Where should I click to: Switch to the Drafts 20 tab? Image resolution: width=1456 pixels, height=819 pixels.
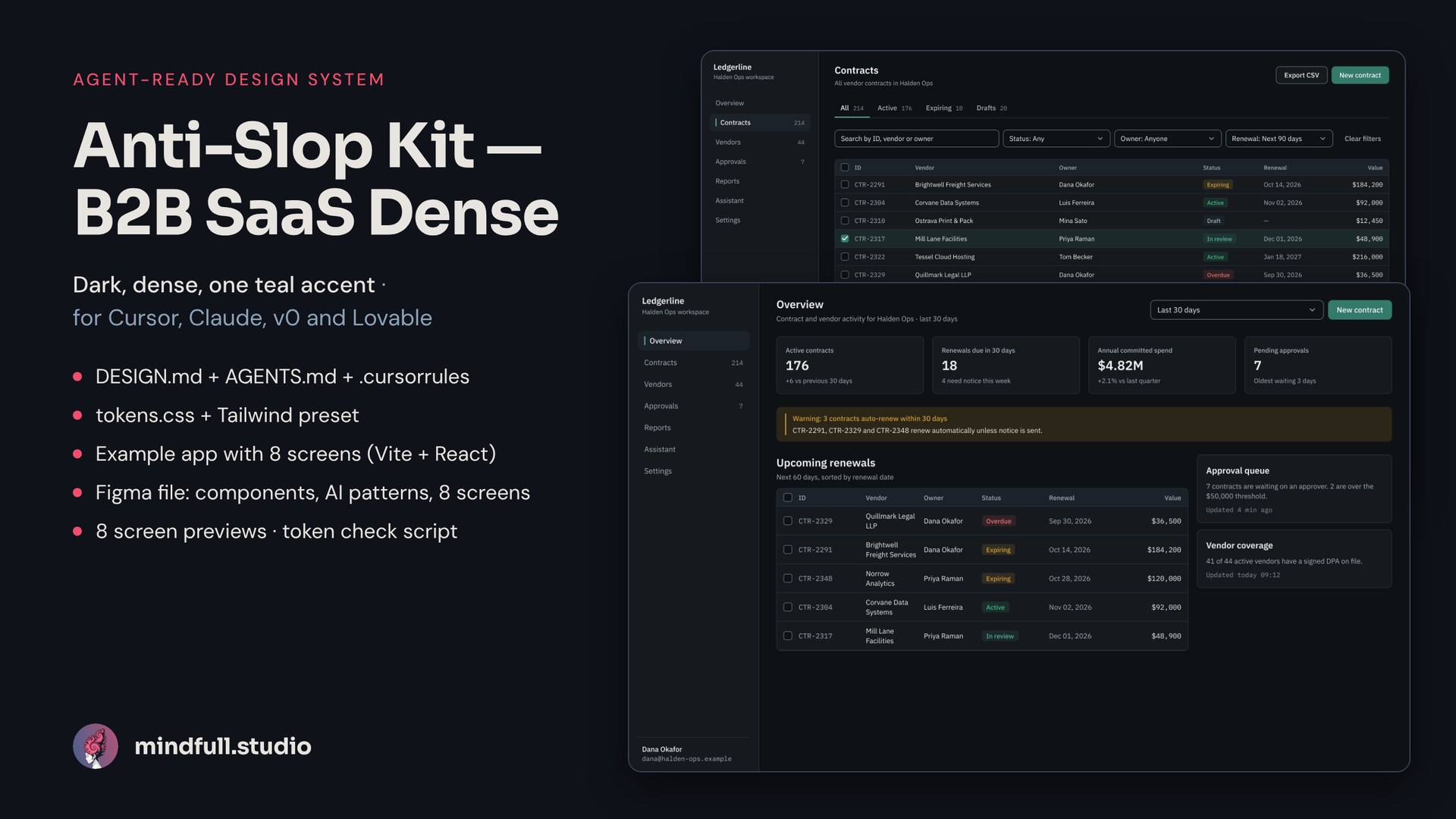click(992, 108)
